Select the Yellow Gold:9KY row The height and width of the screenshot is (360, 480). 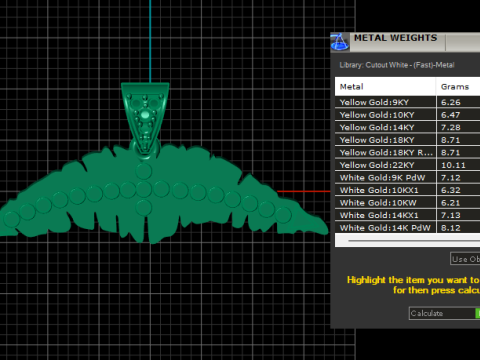click(407, 102)
